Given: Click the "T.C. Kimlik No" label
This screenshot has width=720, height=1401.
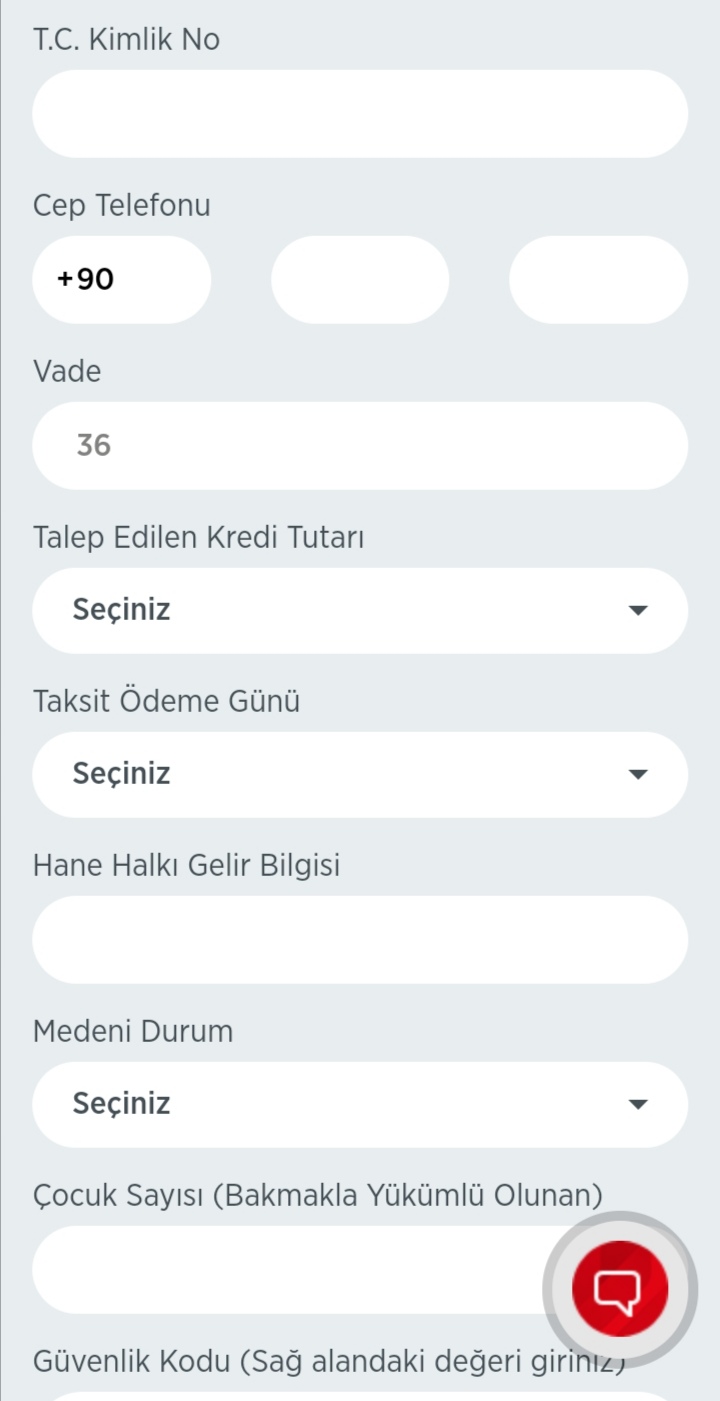Looking at the screenshot, I should 126,40.
